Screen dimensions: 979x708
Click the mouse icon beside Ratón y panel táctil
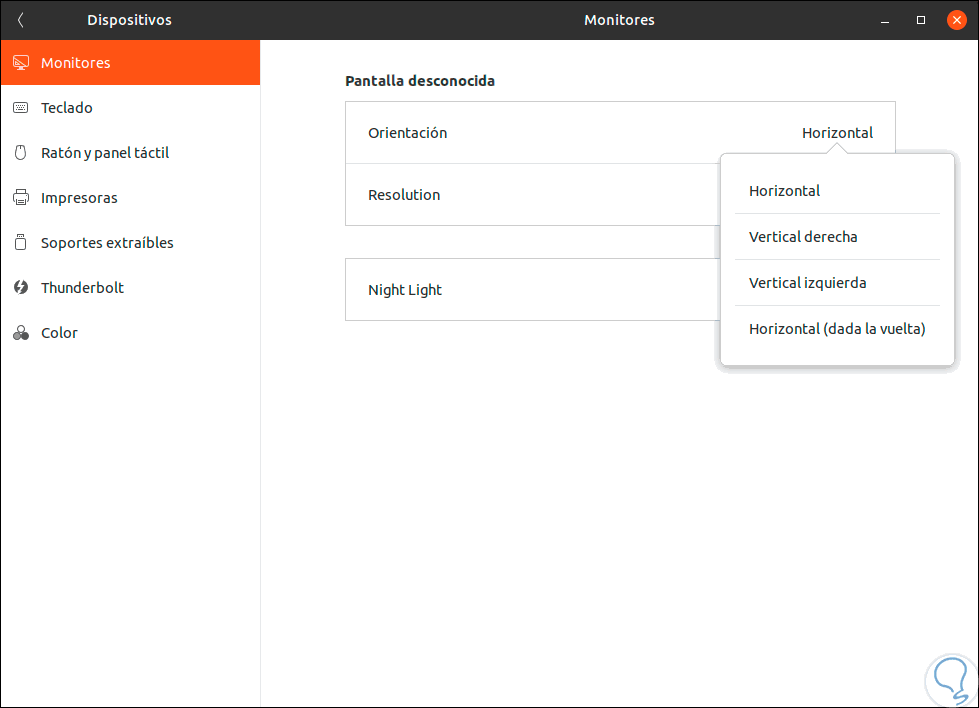(x=20, y=153)
